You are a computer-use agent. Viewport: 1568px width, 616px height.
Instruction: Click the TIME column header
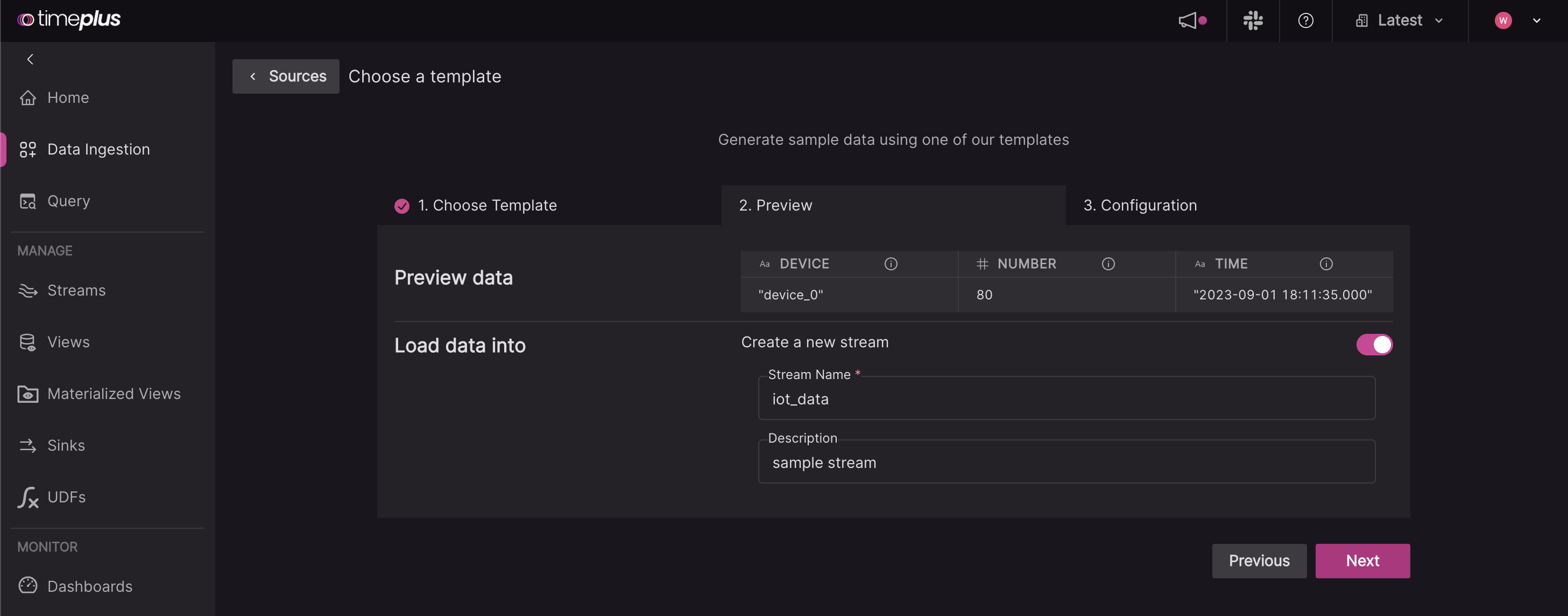tap(1284, 264)
